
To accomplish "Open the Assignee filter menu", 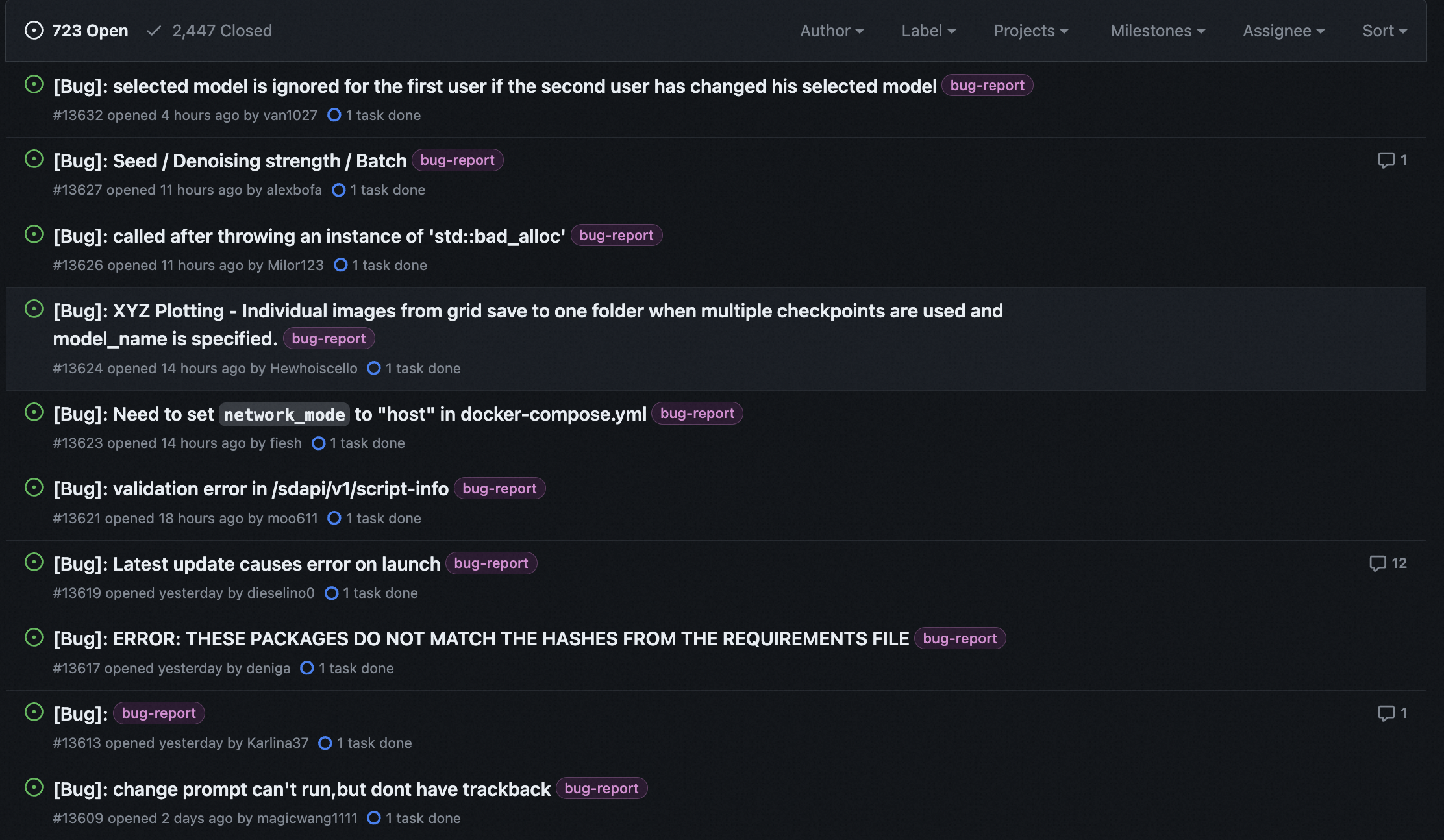I will [x=1284, y=31].
